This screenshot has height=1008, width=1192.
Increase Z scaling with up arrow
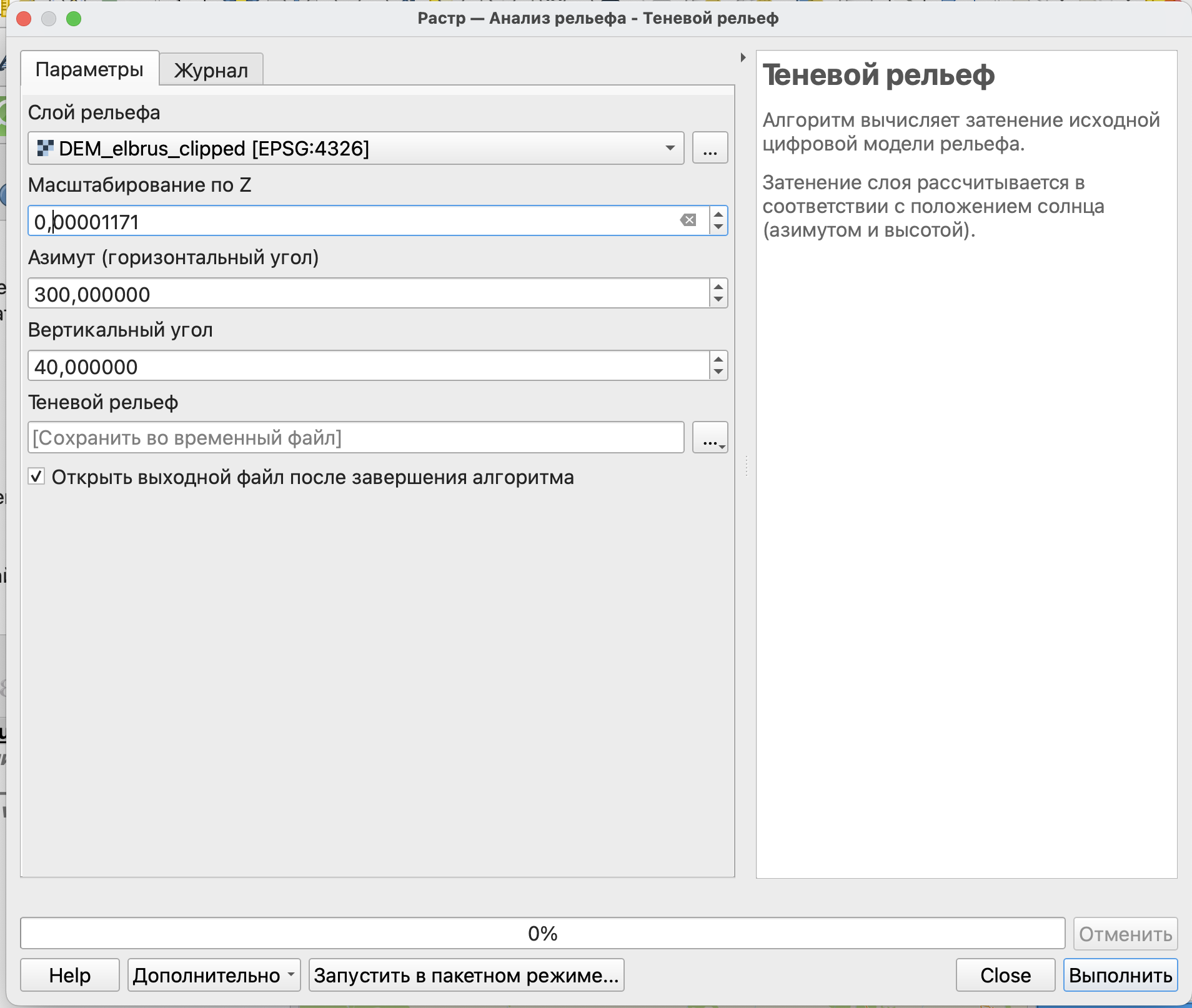[x=718, y=214]
